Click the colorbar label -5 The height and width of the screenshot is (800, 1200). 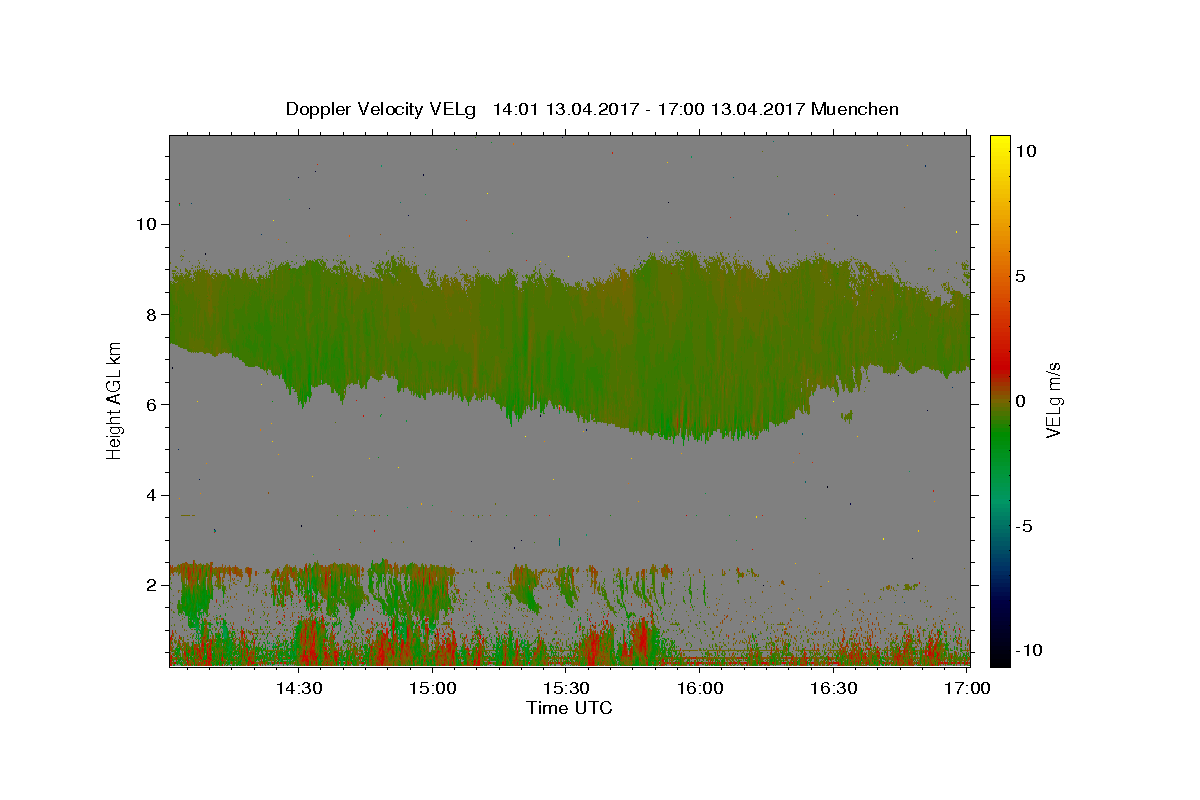(x=1024, y=526)
